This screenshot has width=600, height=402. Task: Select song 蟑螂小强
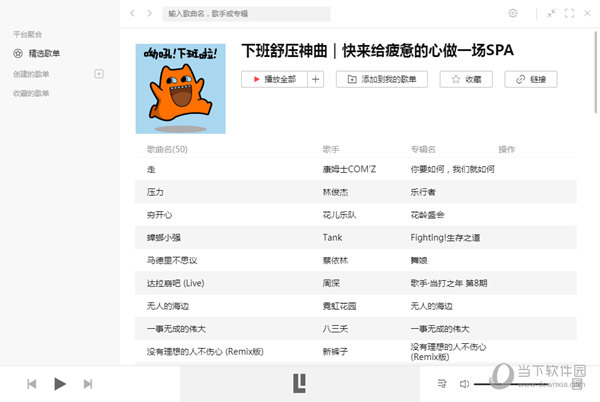pyautogui.click(x=164, y=238)
